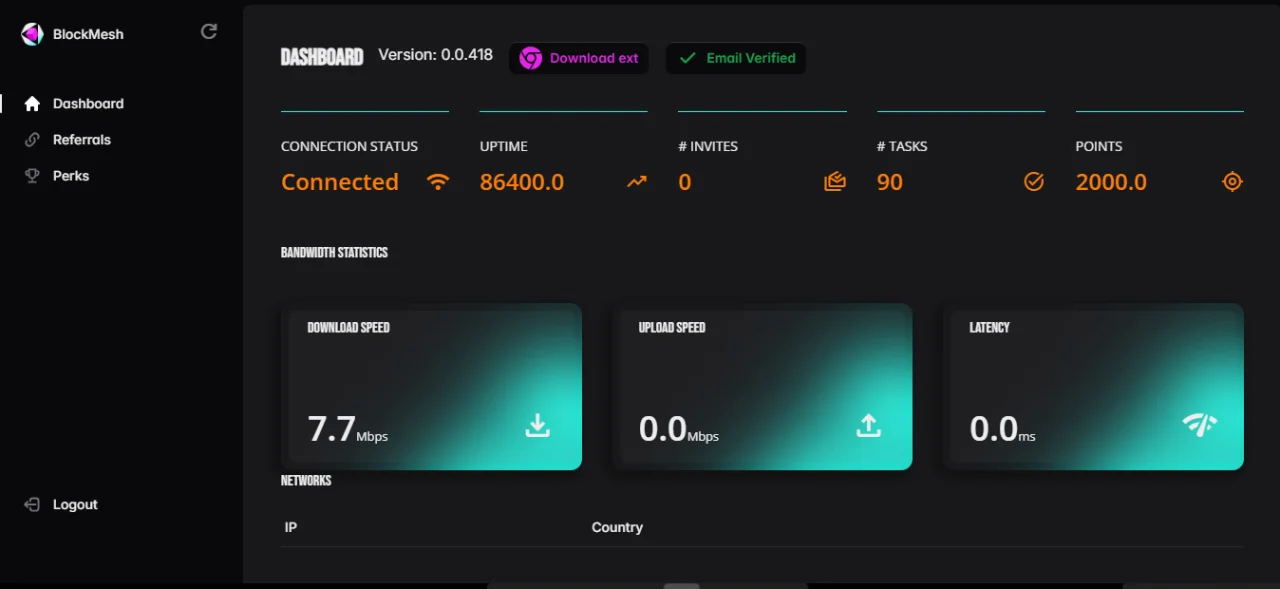This screenshot has width=1280, height=589.
Task: Click the NETWORKS heading
Action: click(306, 480)
